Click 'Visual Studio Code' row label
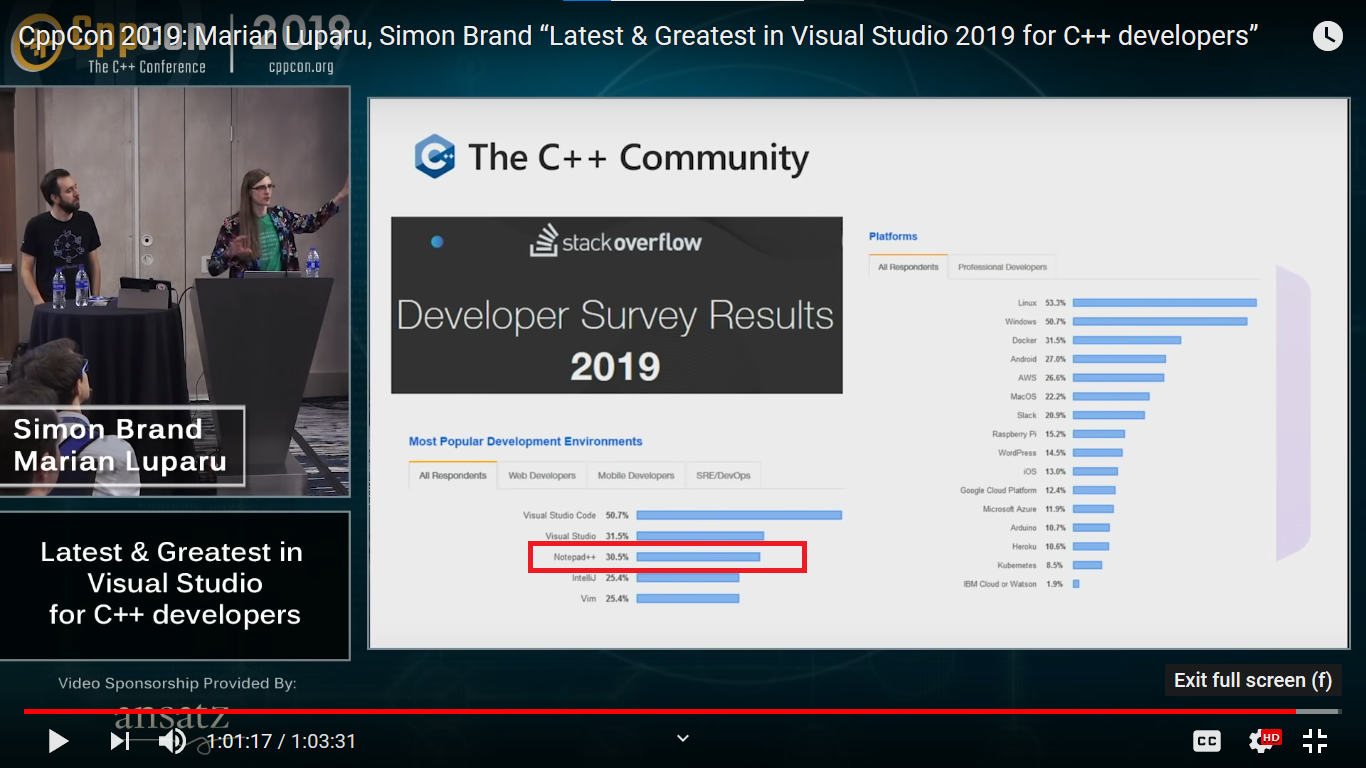 561,516
